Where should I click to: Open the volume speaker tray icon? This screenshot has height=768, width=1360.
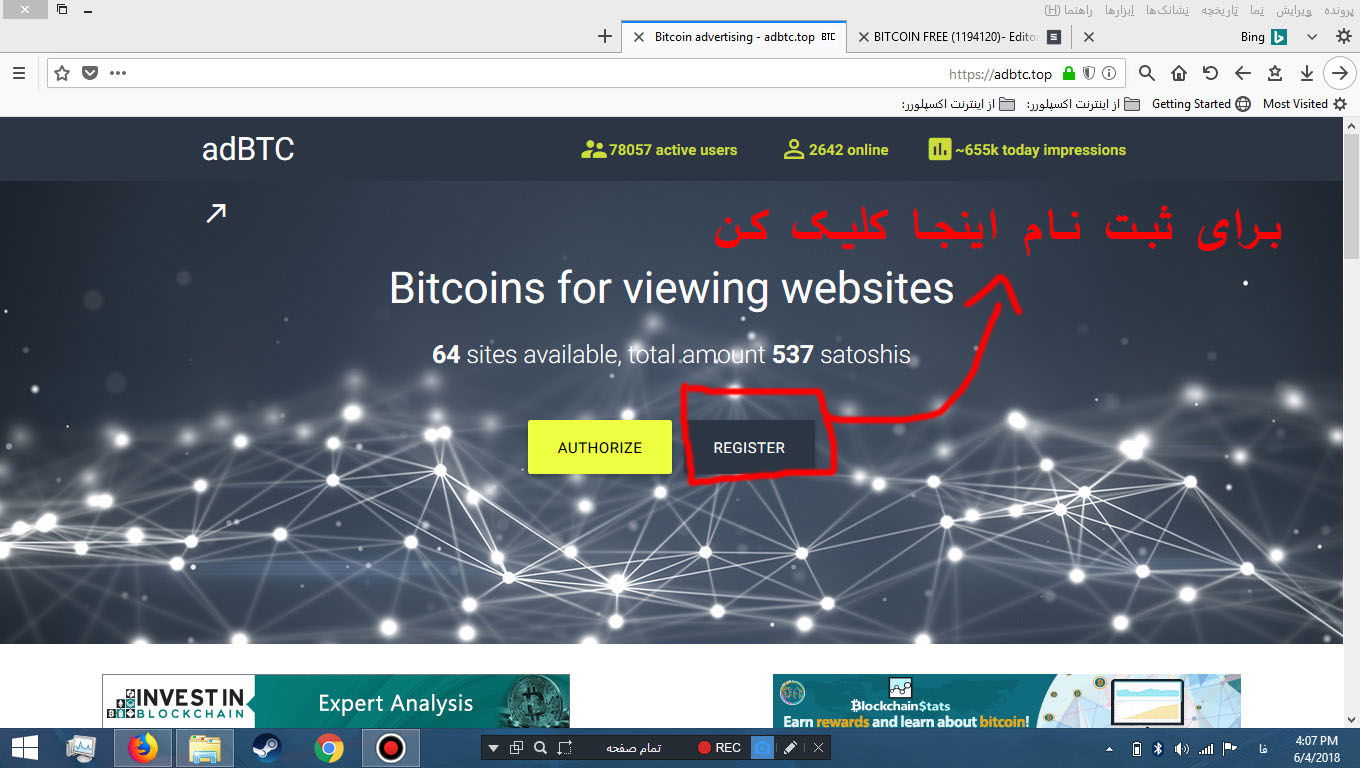pyautogui.click(x=1181, y=749)
